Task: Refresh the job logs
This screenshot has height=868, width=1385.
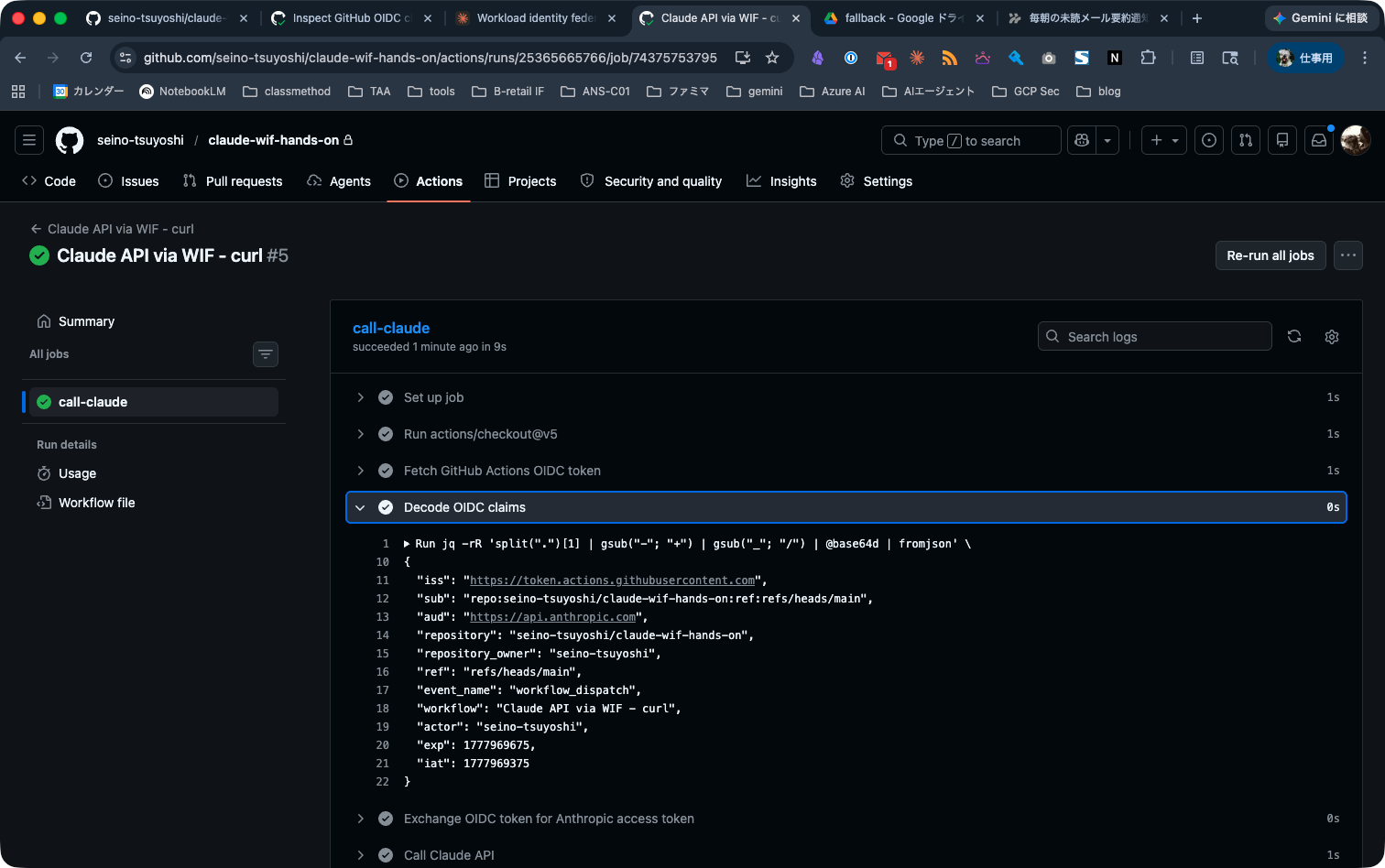Action: [x=1294, y=336]
